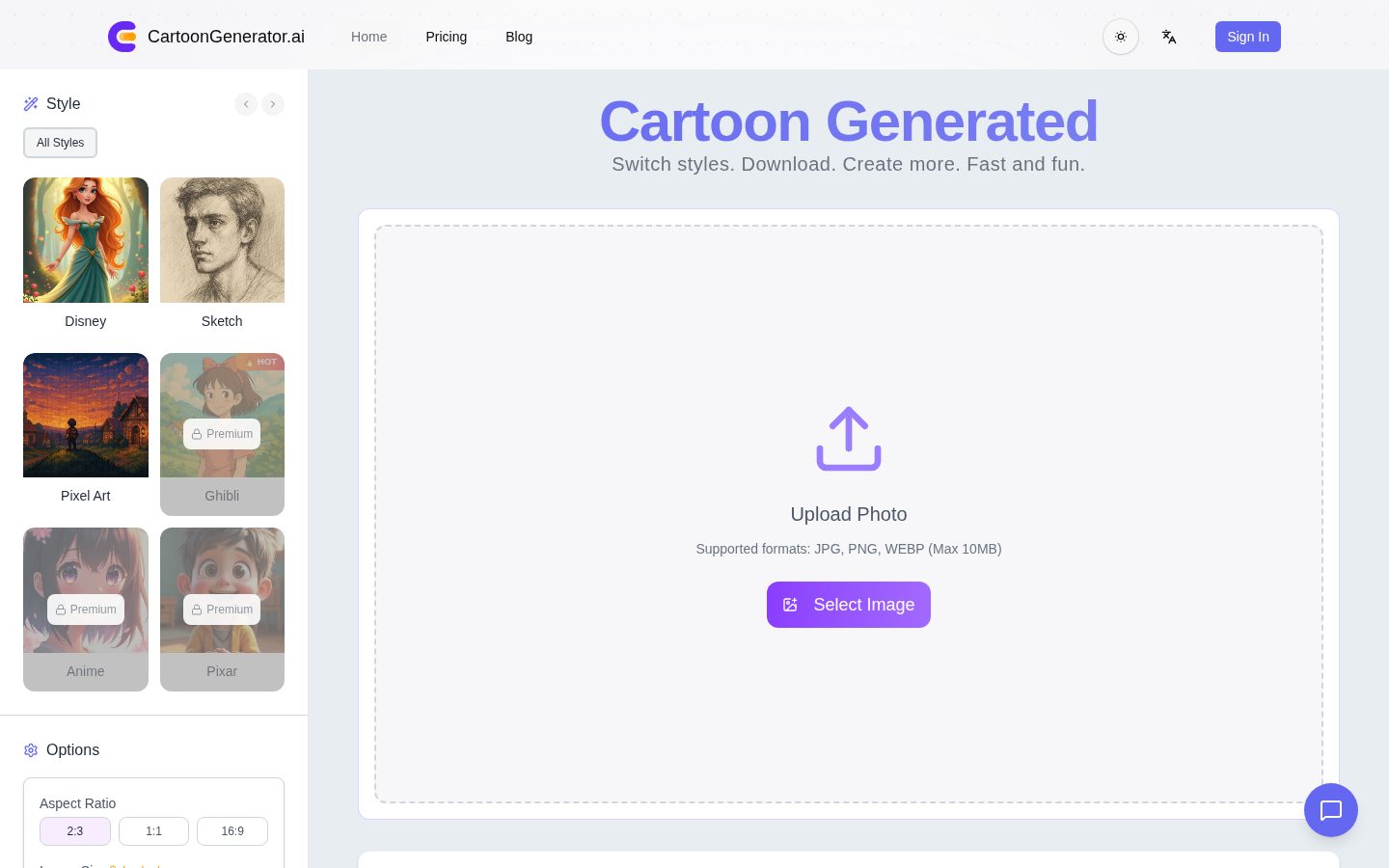The image size is (1389, 868).
Task: Click the Upload Photo text
Action: tap(849, 514)
